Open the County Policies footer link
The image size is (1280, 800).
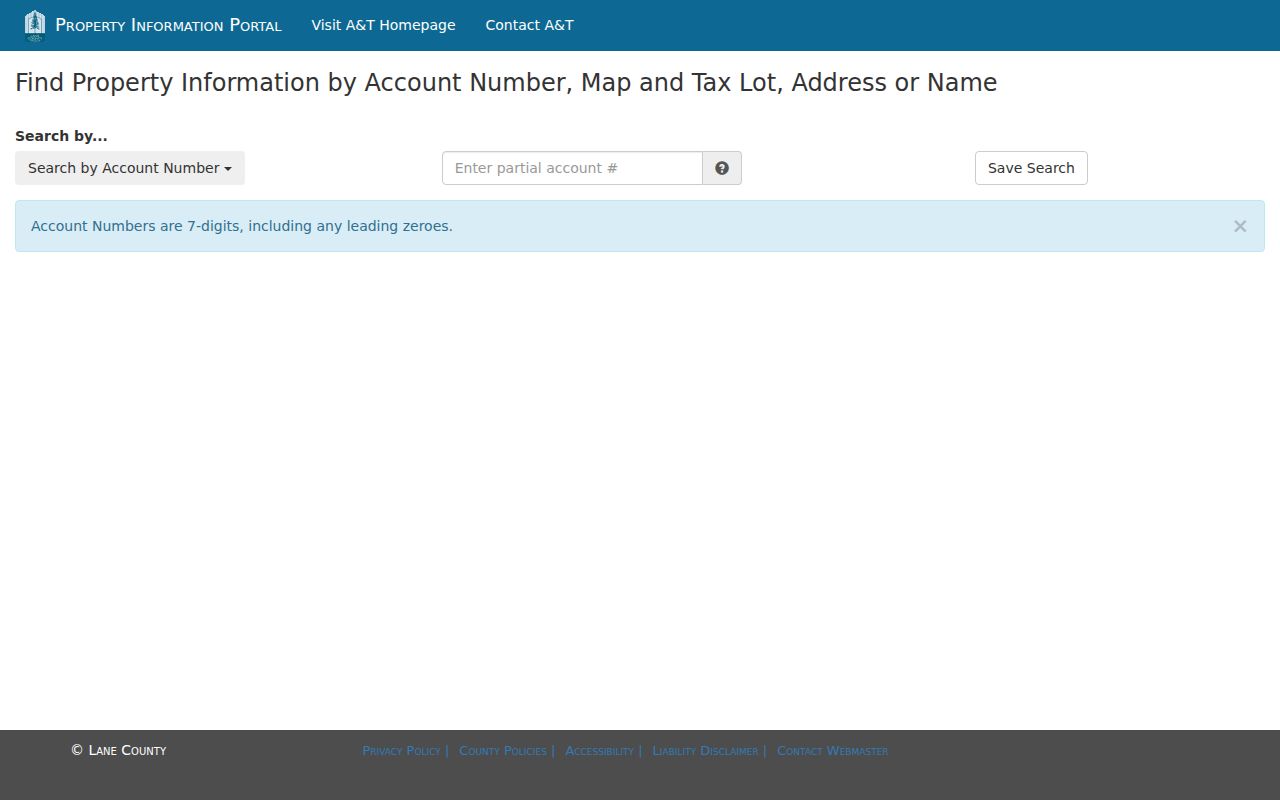[503, 751]
